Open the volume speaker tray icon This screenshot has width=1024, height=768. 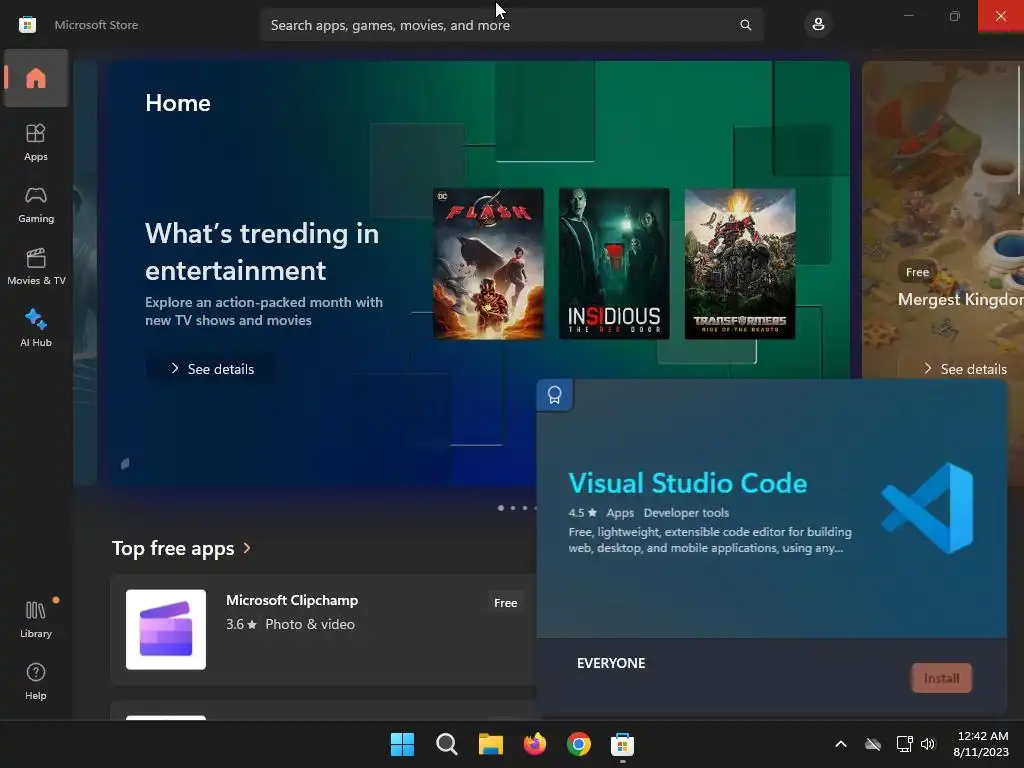928,744
